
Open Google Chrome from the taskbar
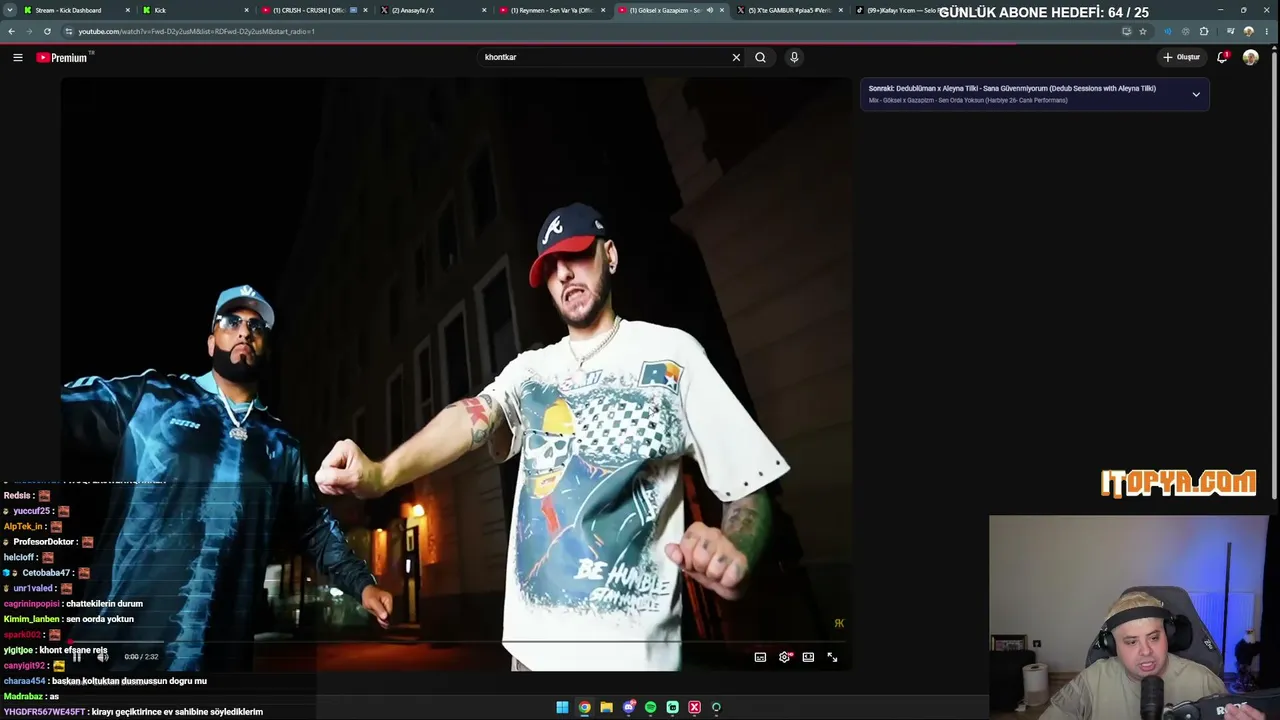(584, 707)
